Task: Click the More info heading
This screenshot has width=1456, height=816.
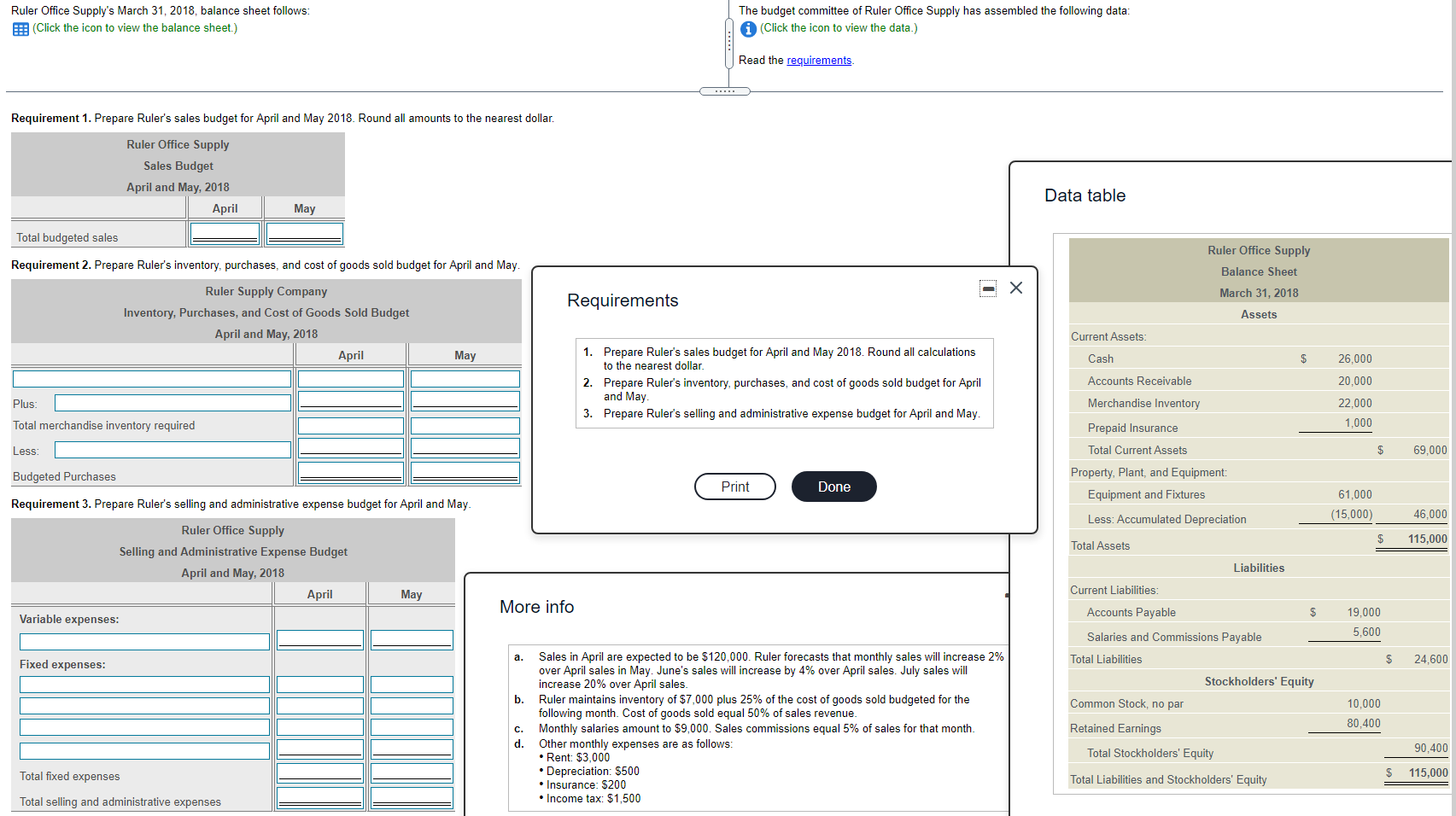Action: (x=537, y=607)
